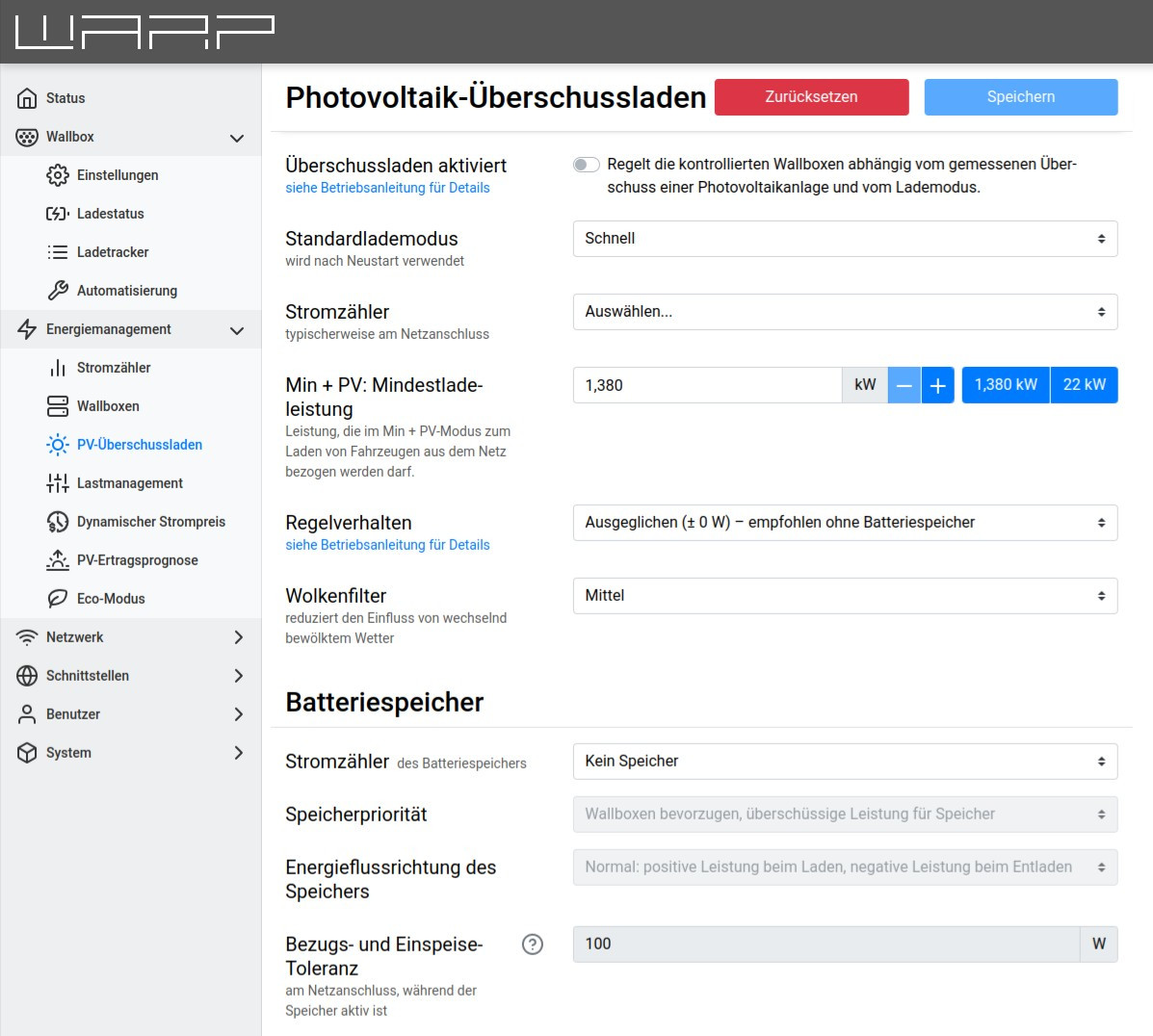The width and height of the screenshot is (1153, 1036).
Task: Open PV-Ertragsprognose sunrise icon
Action: (58, 560)
